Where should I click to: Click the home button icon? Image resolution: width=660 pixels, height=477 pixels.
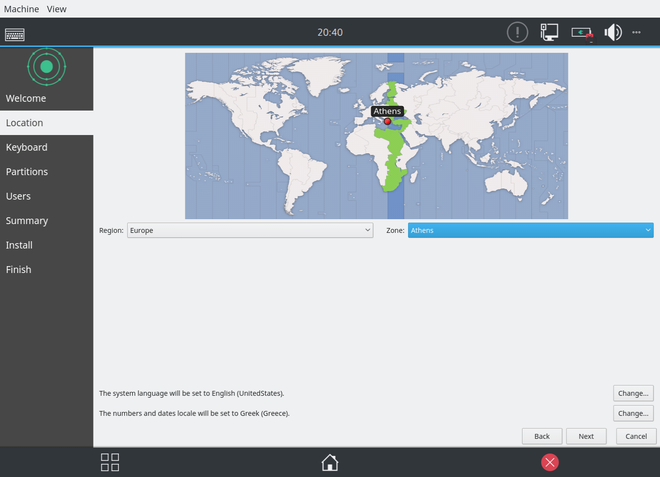329,462
